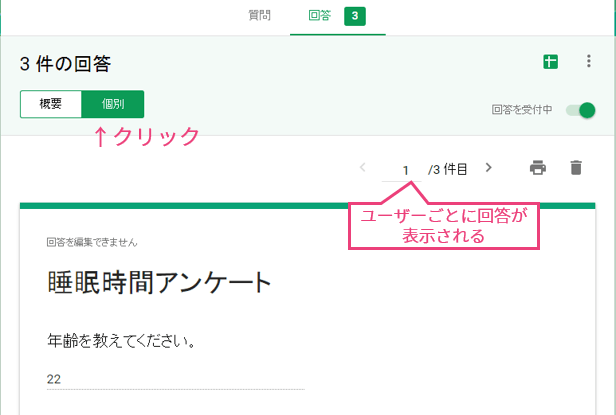Focus the response number field

[406, 169]
